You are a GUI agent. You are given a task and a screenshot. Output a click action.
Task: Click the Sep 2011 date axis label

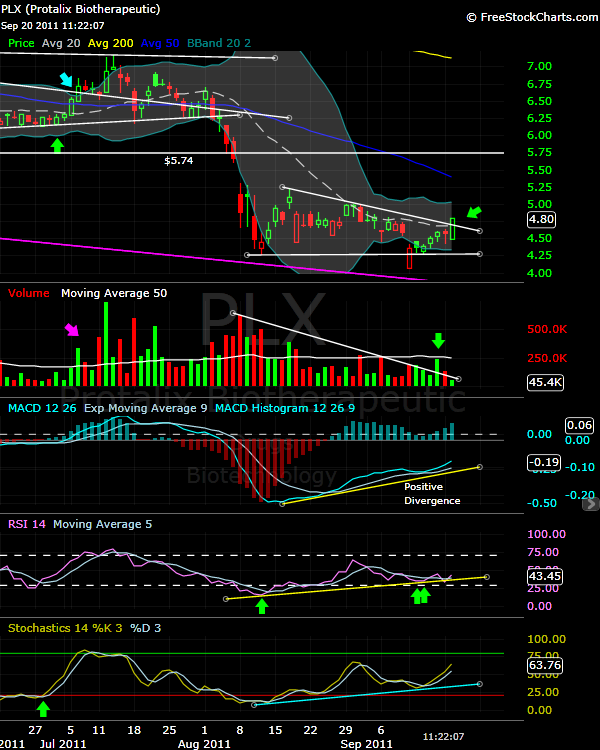(x=366, y=744)
